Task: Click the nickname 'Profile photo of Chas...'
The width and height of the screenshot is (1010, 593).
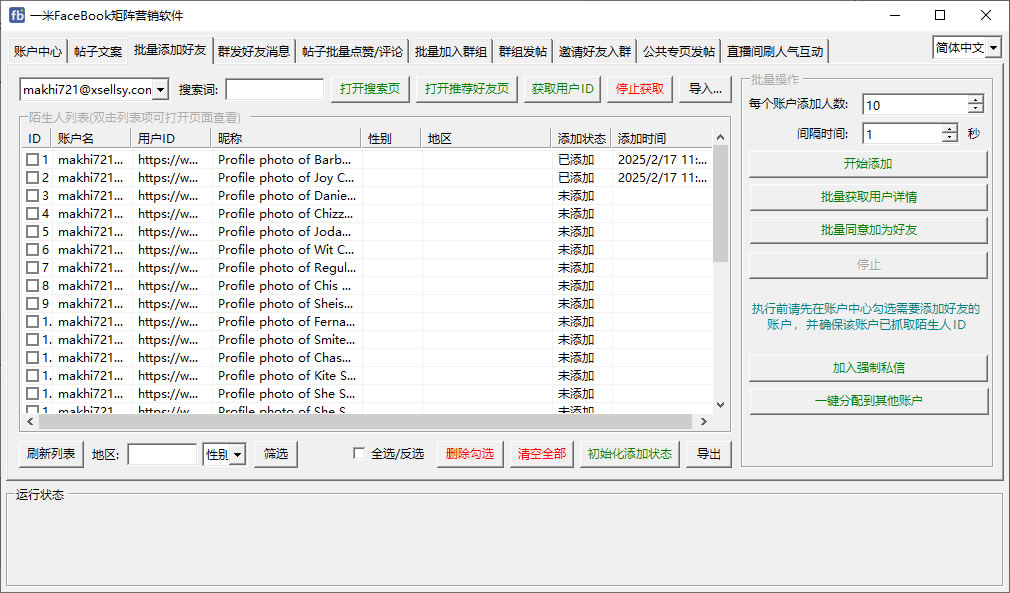Action: [x=285, y=358]
